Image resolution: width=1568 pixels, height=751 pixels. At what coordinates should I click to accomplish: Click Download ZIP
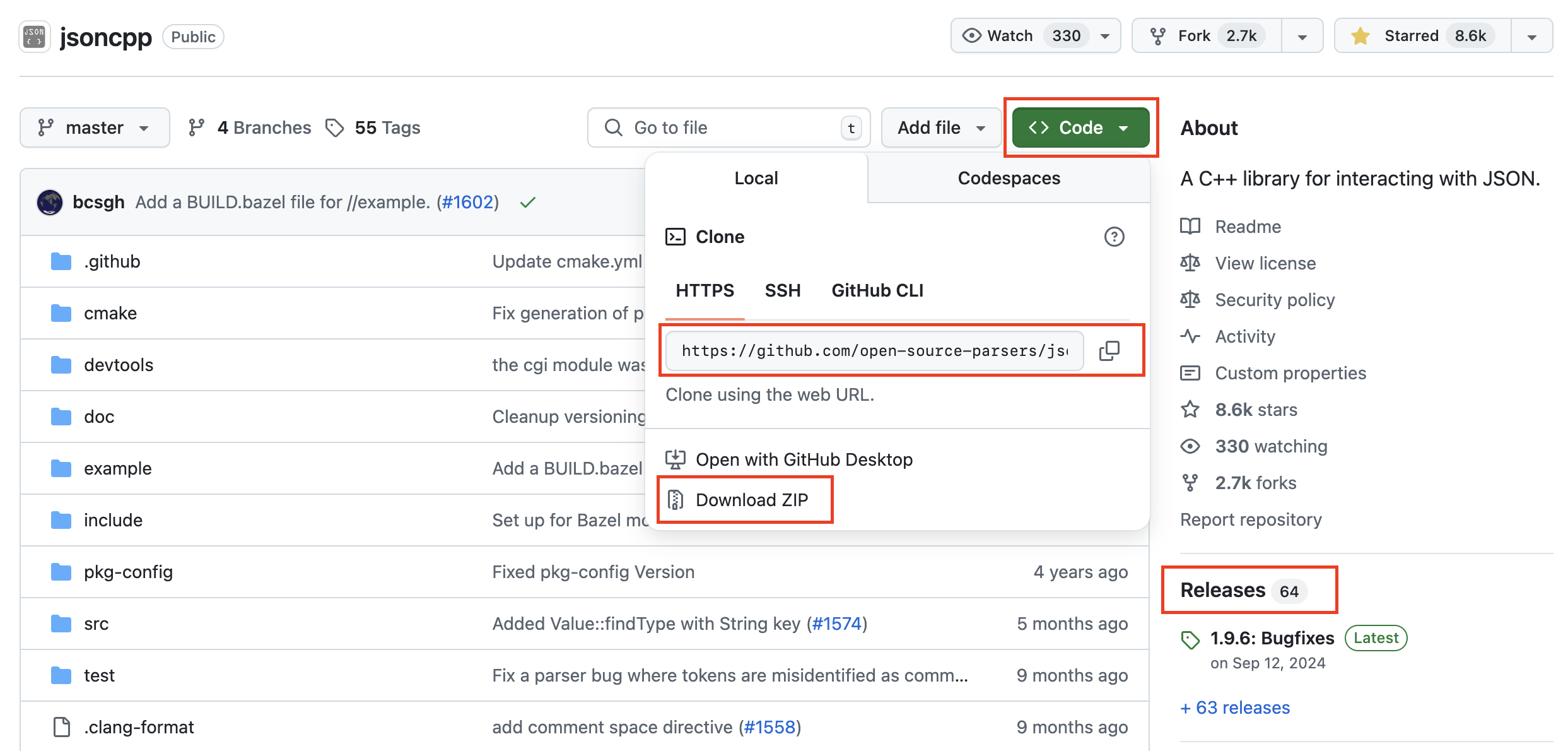point(751,500)
